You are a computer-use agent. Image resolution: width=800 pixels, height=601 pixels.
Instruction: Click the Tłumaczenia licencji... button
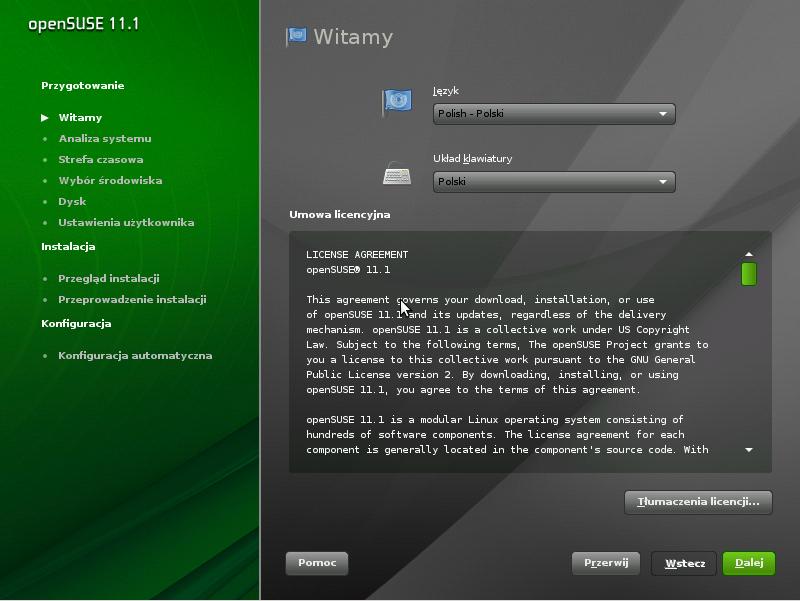point(698,502)
